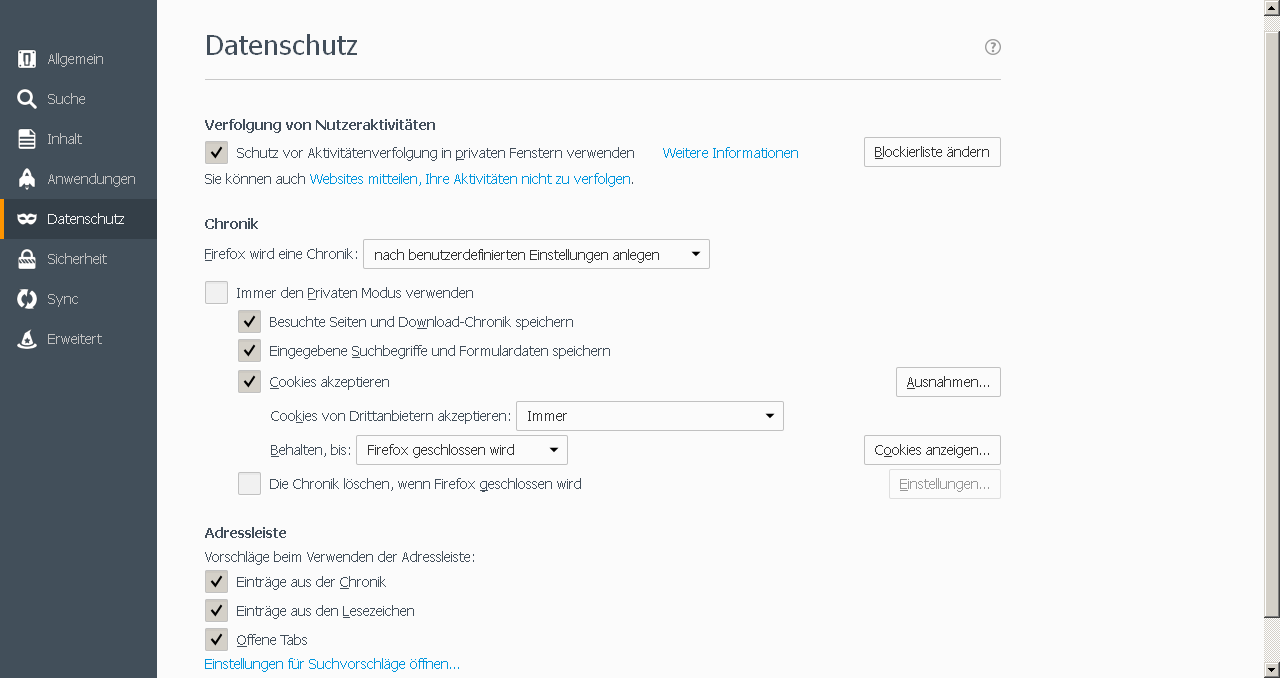Click the scroll down arrow of scrollbar

1272,669
